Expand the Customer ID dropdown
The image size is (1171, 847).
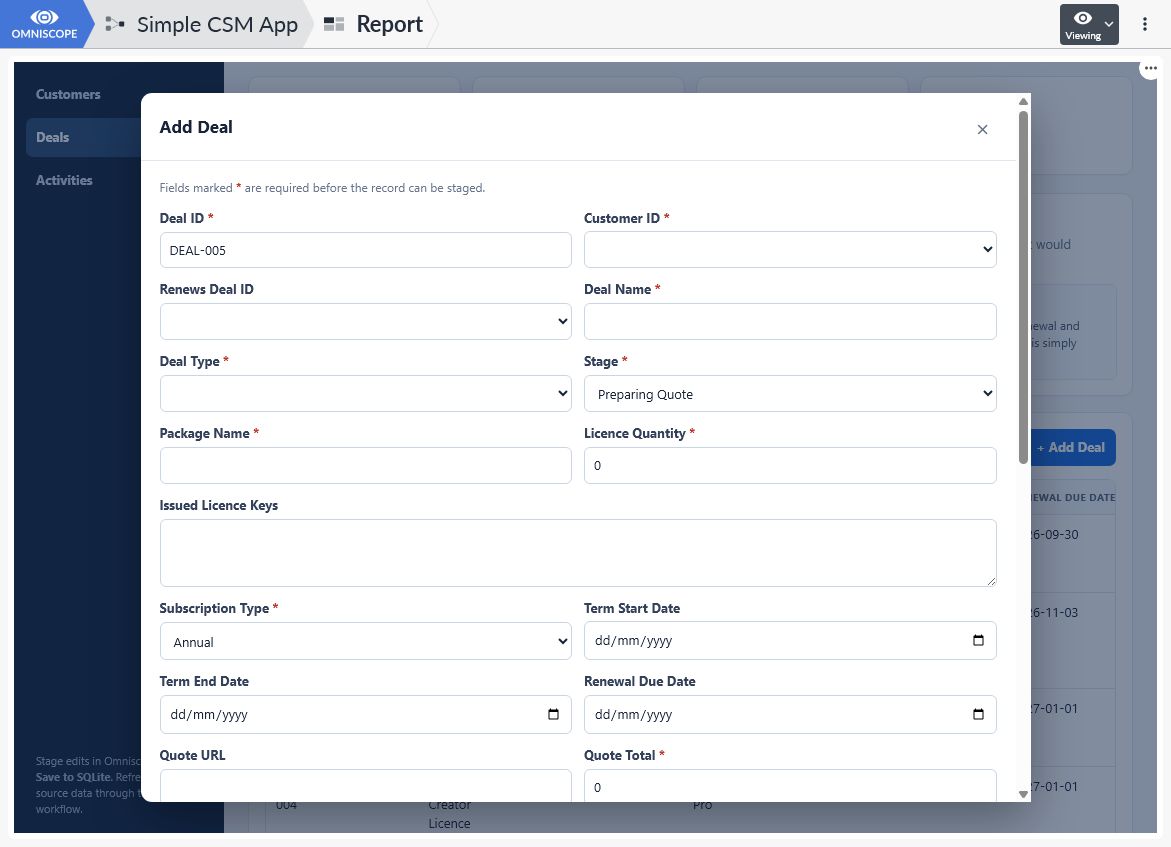[789, 249]
